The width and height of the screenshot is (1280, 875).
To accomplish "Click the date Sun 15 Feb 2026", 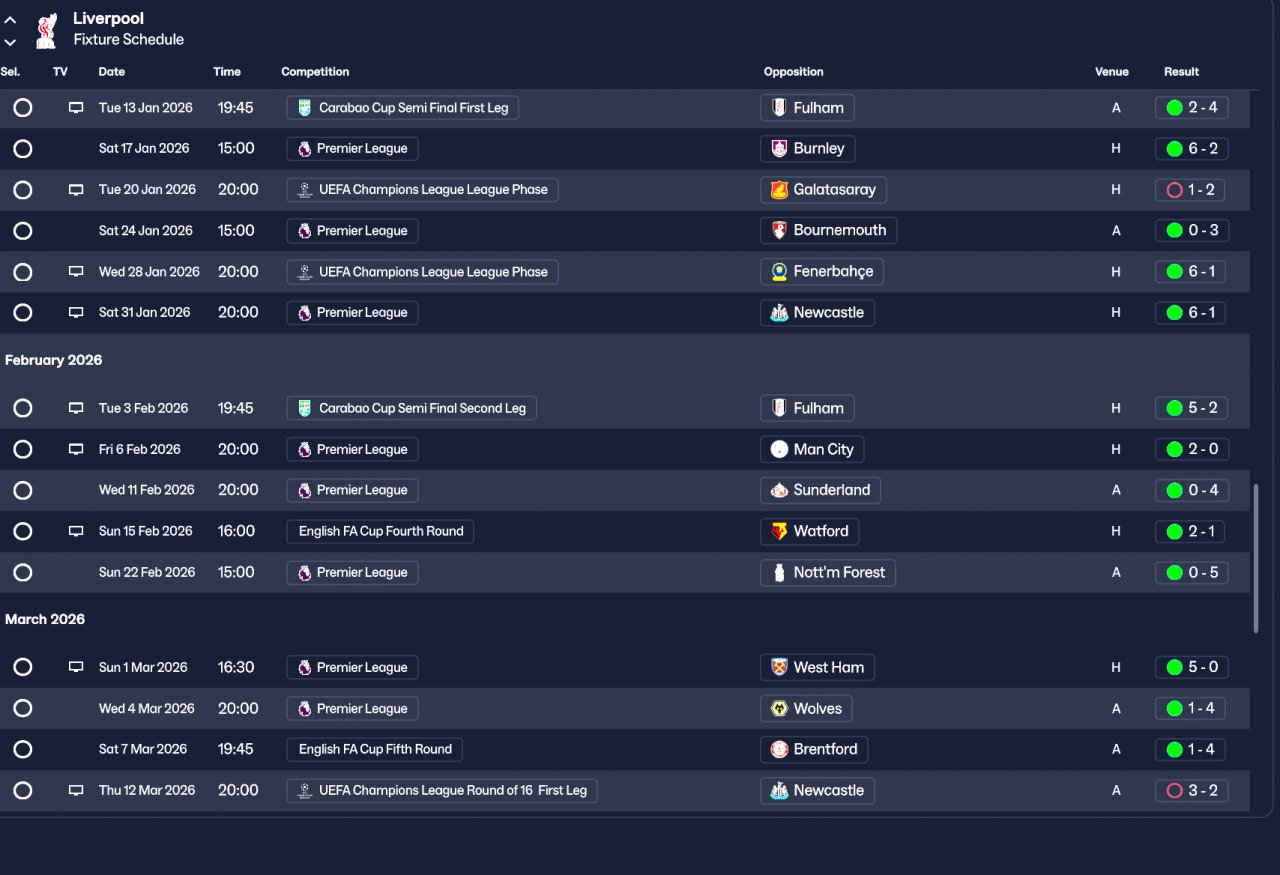I will click(146, 531).
